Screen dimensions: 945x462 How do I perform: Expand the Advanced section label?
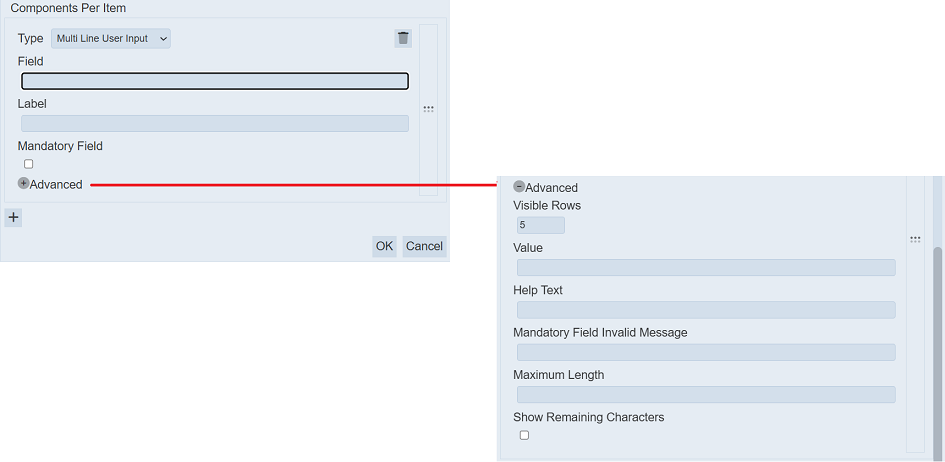pos(56,185)
